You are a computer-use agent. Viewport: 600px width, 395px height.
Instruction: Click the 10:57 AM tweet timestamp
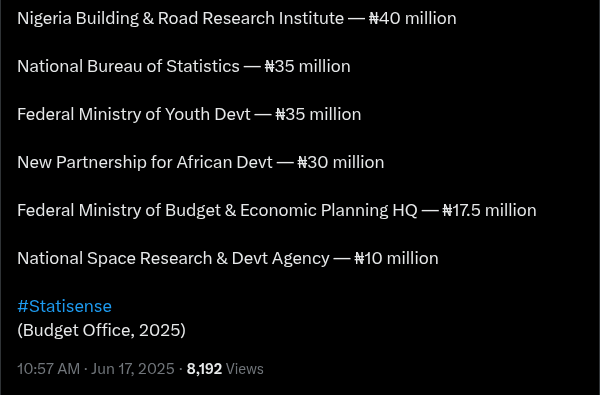click(49, 369)
